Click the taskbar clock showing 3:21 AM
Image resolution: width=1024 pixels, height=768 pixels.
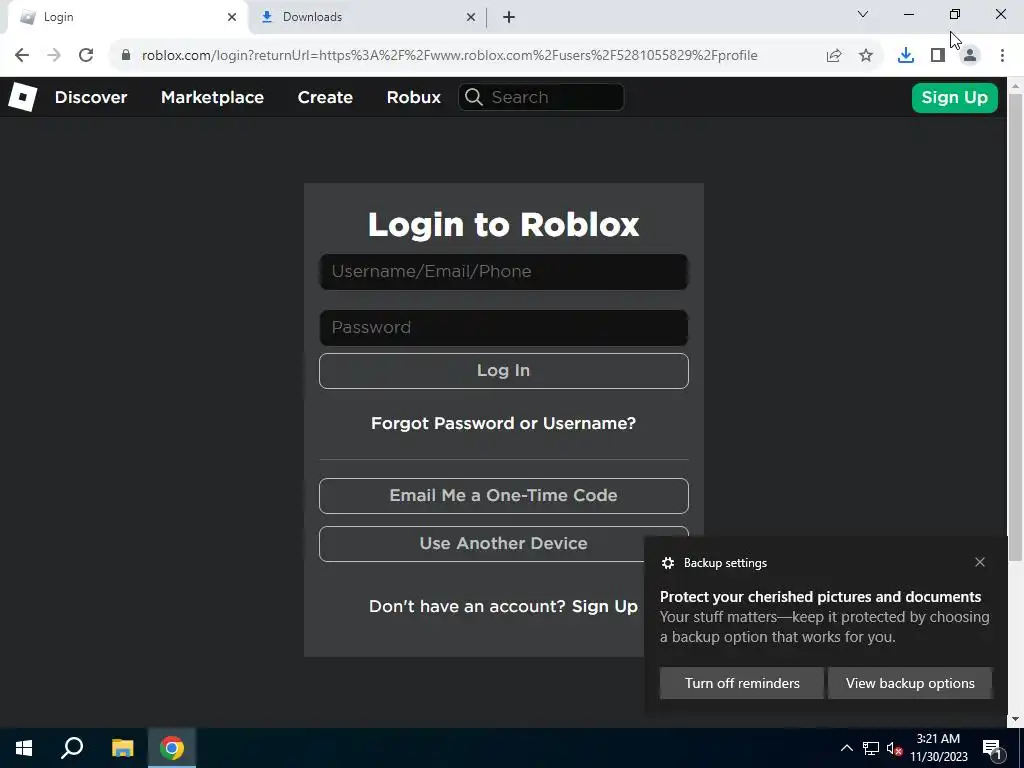tap(938, 748)
